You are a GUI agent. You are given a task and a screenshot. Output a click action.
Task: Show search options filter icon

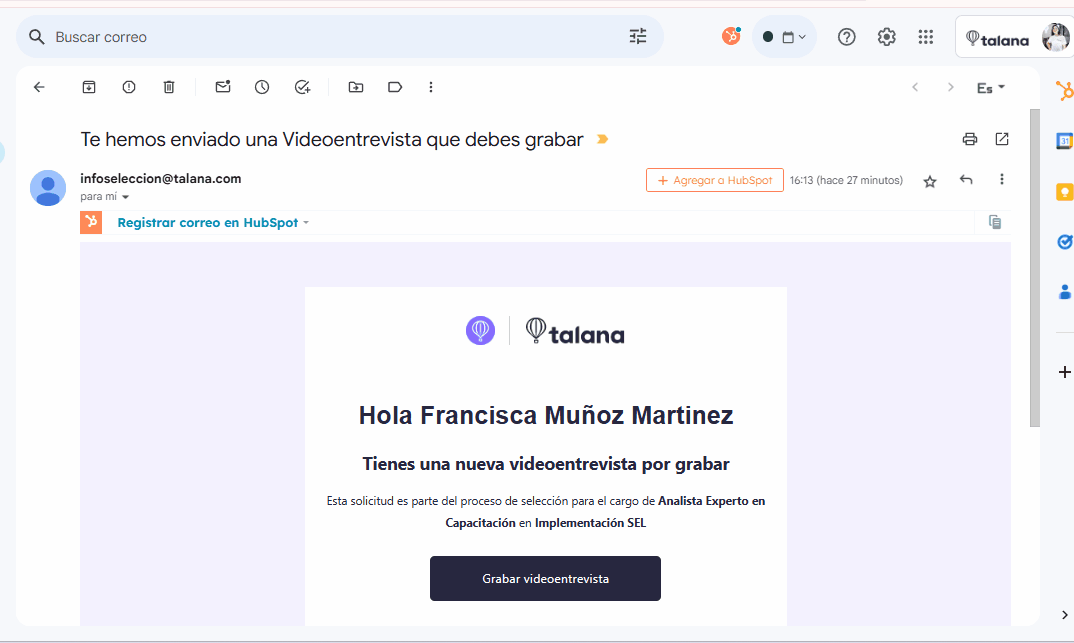638,36
